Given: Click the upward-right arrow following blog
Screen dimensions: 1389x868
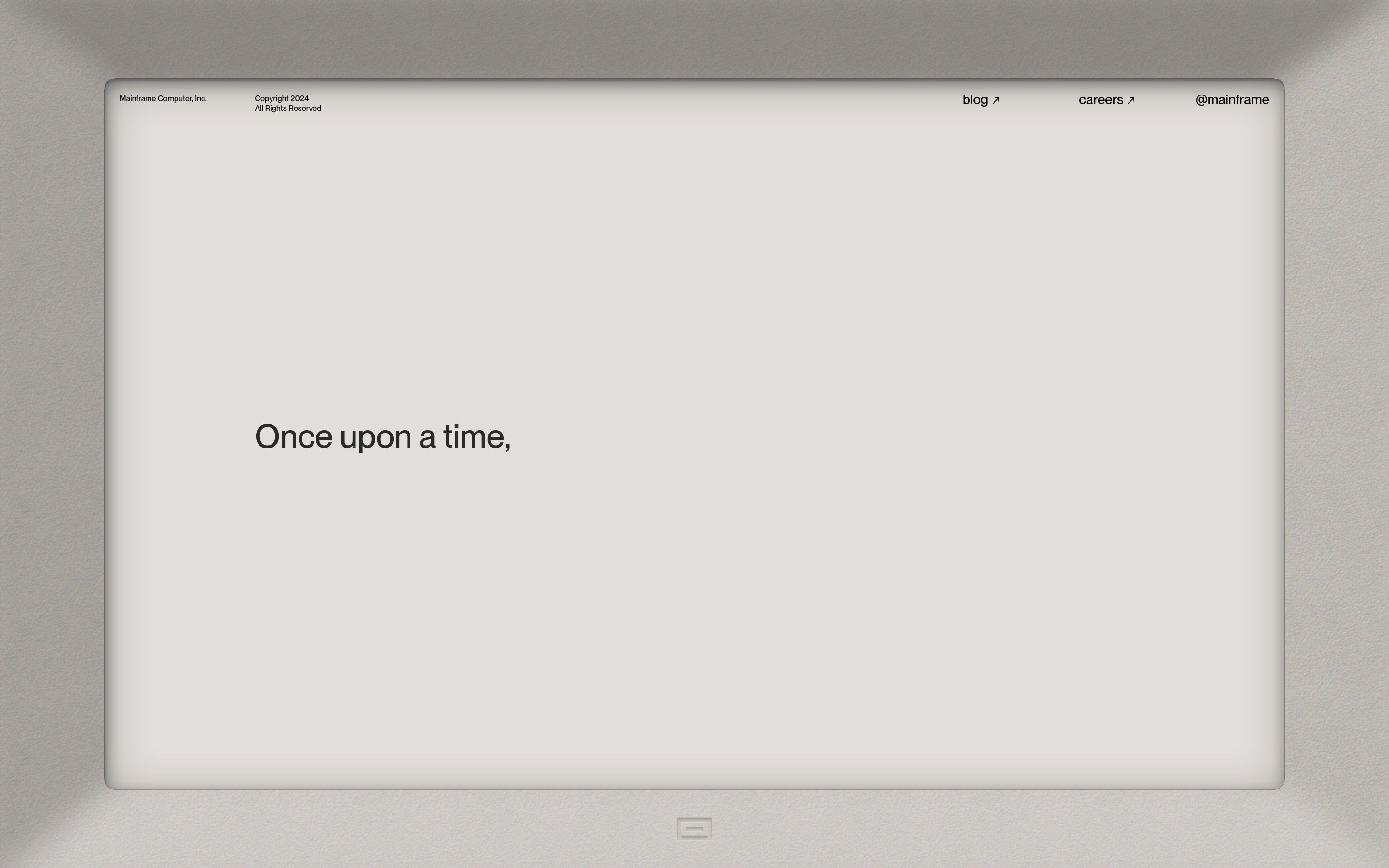Looking at the screenshot, I should pyautogui.click(x=997, y=99).
